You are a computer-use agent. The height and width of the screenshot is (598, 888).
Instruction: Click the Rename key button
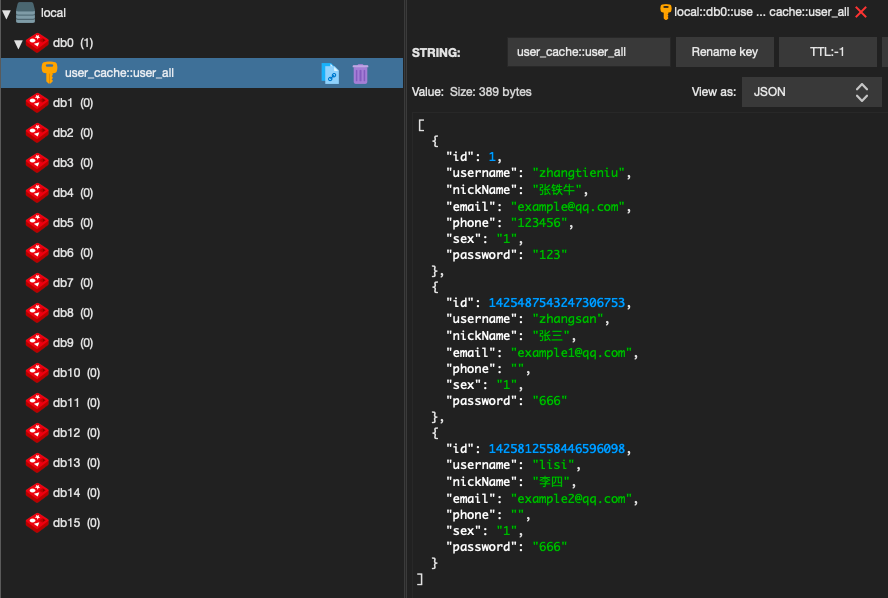[724, 52]
